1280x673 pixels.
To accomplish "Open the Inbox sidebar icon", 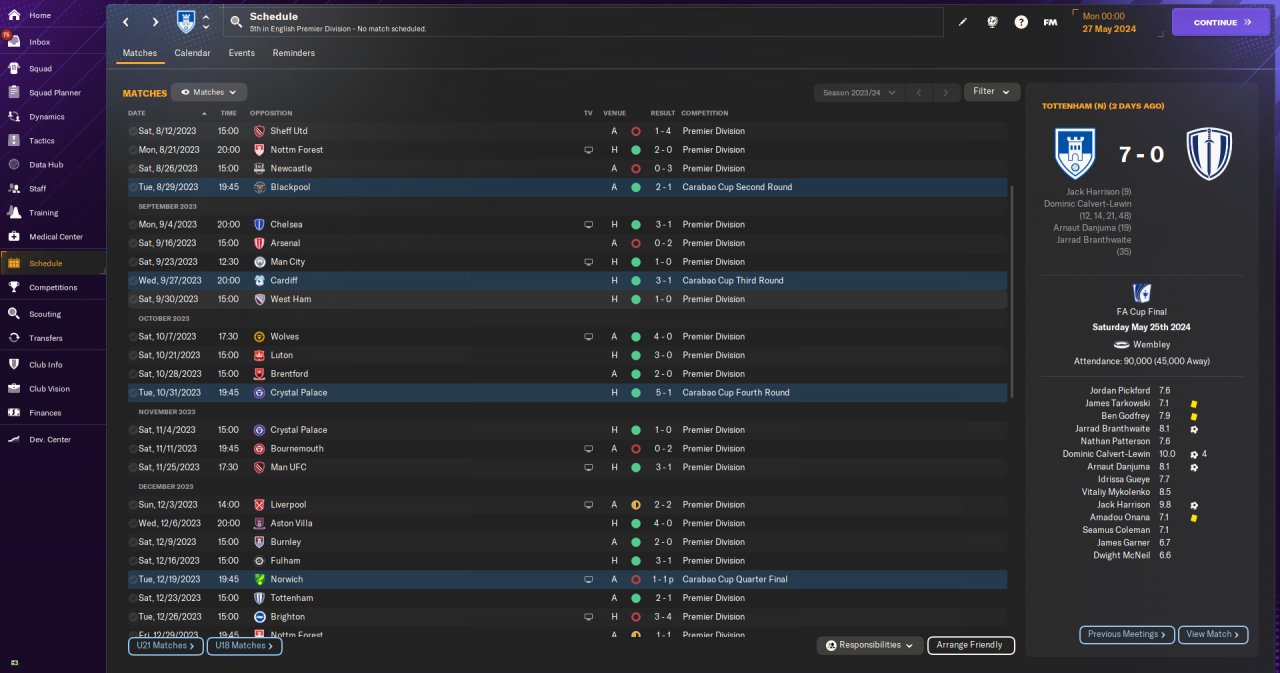I will coord(14,42).
